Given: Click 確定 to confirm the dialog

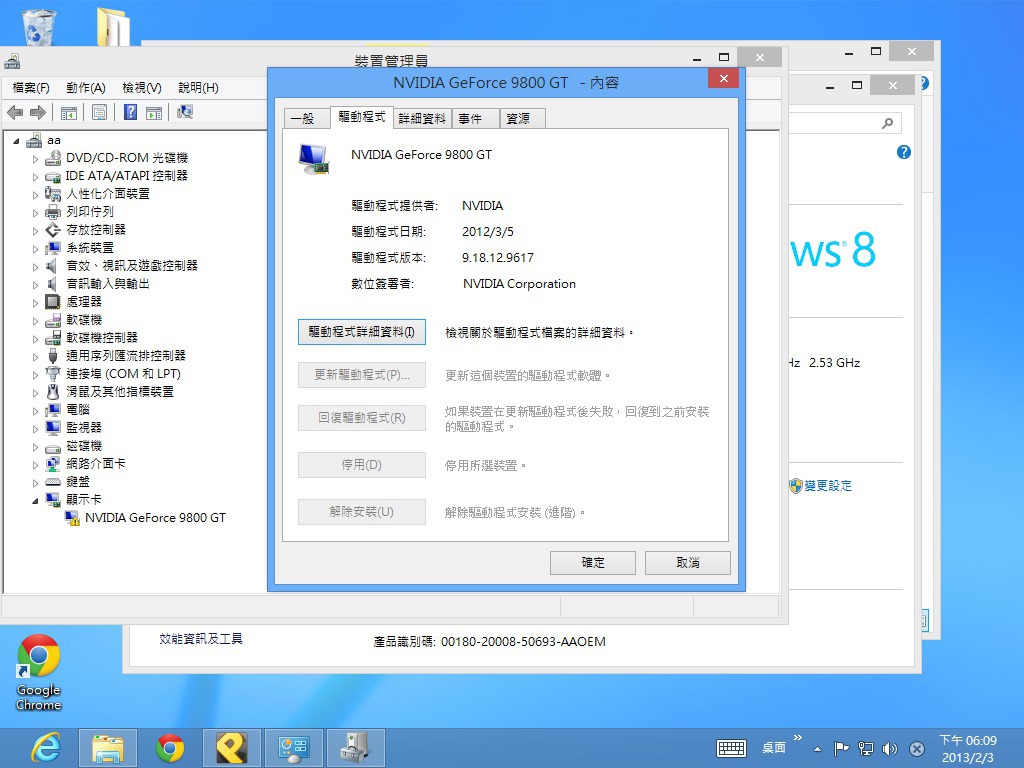Looking at the screenshot, I should pos(593,562).
